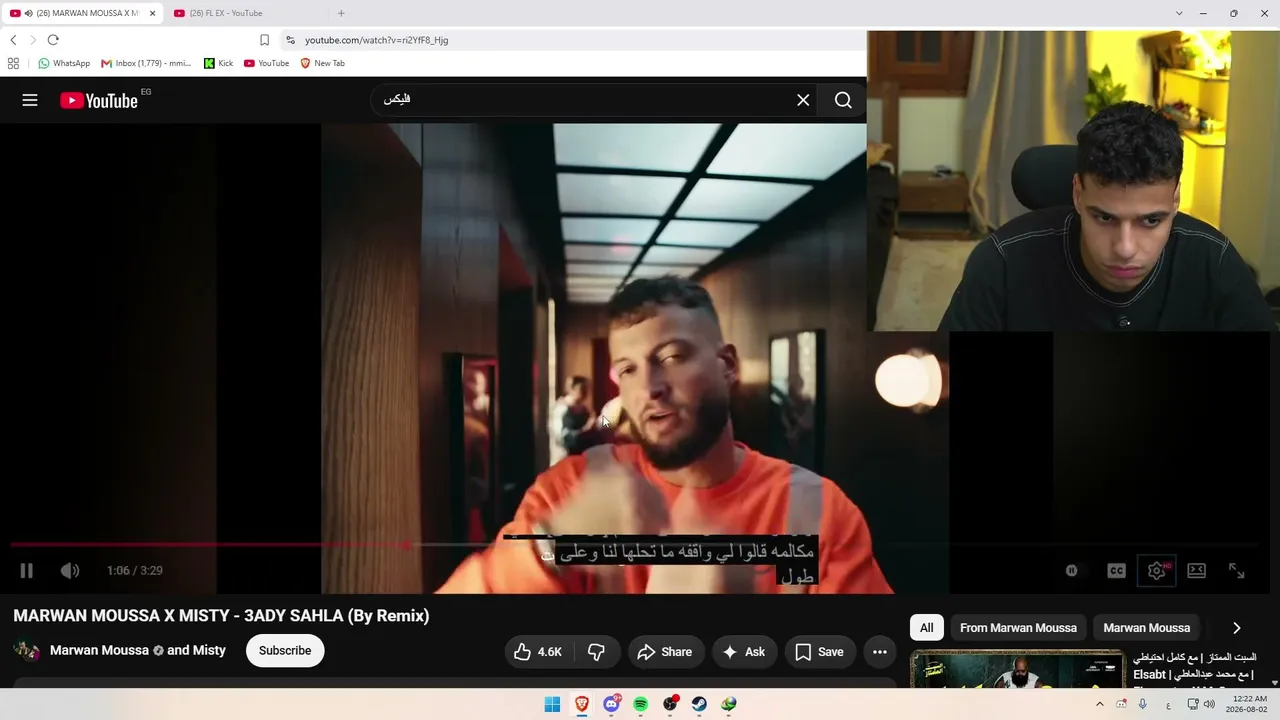Open Steam from the taskbar
The image size is (1280, 720).
pos(700,704)
